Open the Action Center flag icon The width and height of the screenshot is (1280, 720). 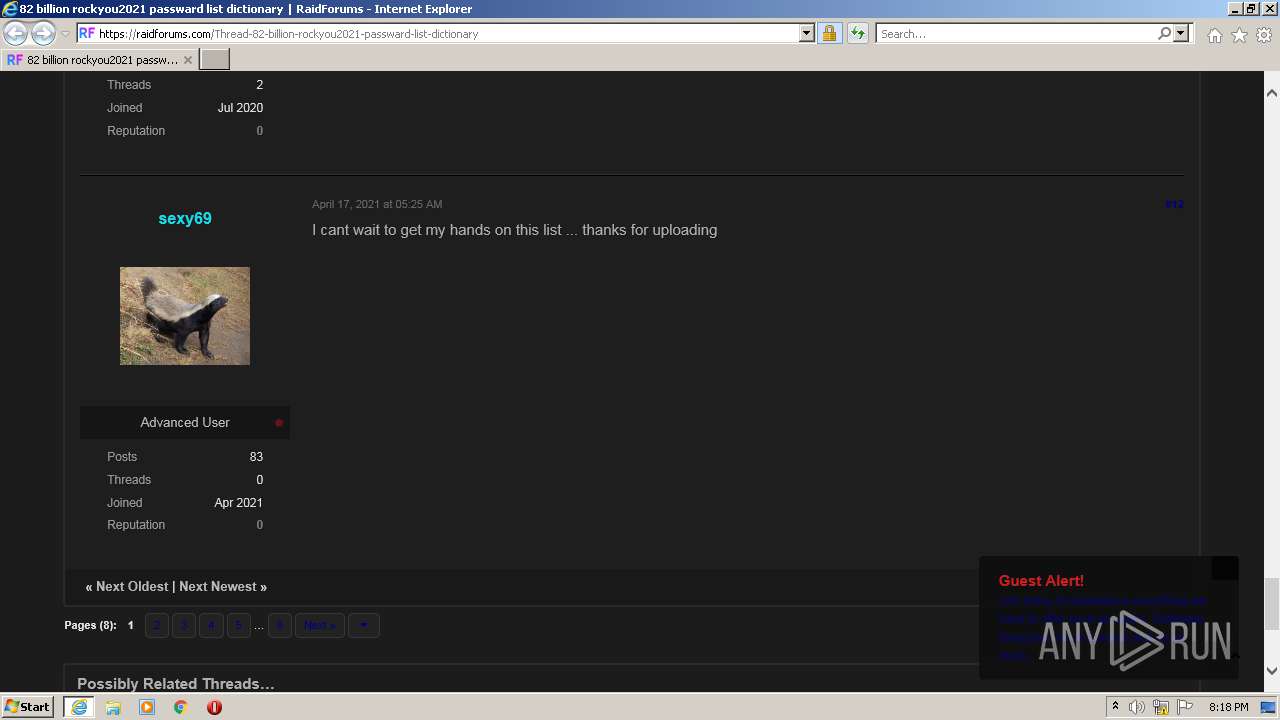1185,707
